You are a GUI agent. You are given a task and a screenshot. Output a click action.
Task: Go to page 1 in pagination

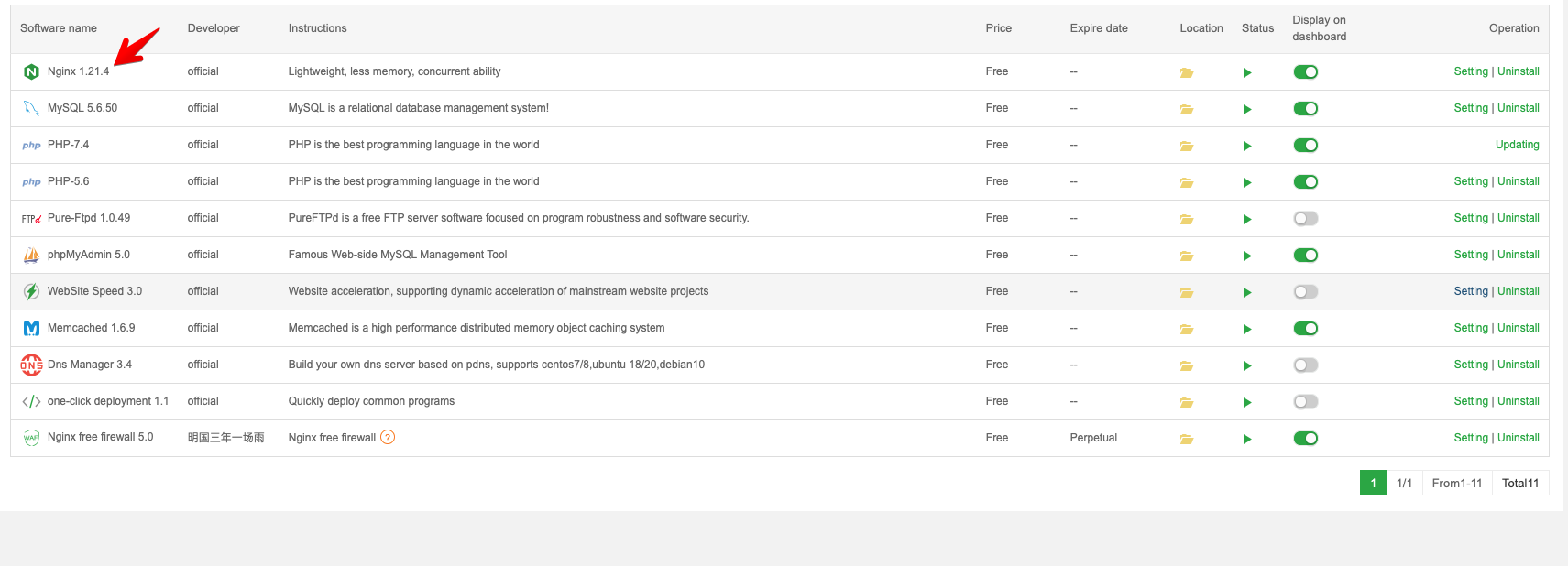point(1372,483)
